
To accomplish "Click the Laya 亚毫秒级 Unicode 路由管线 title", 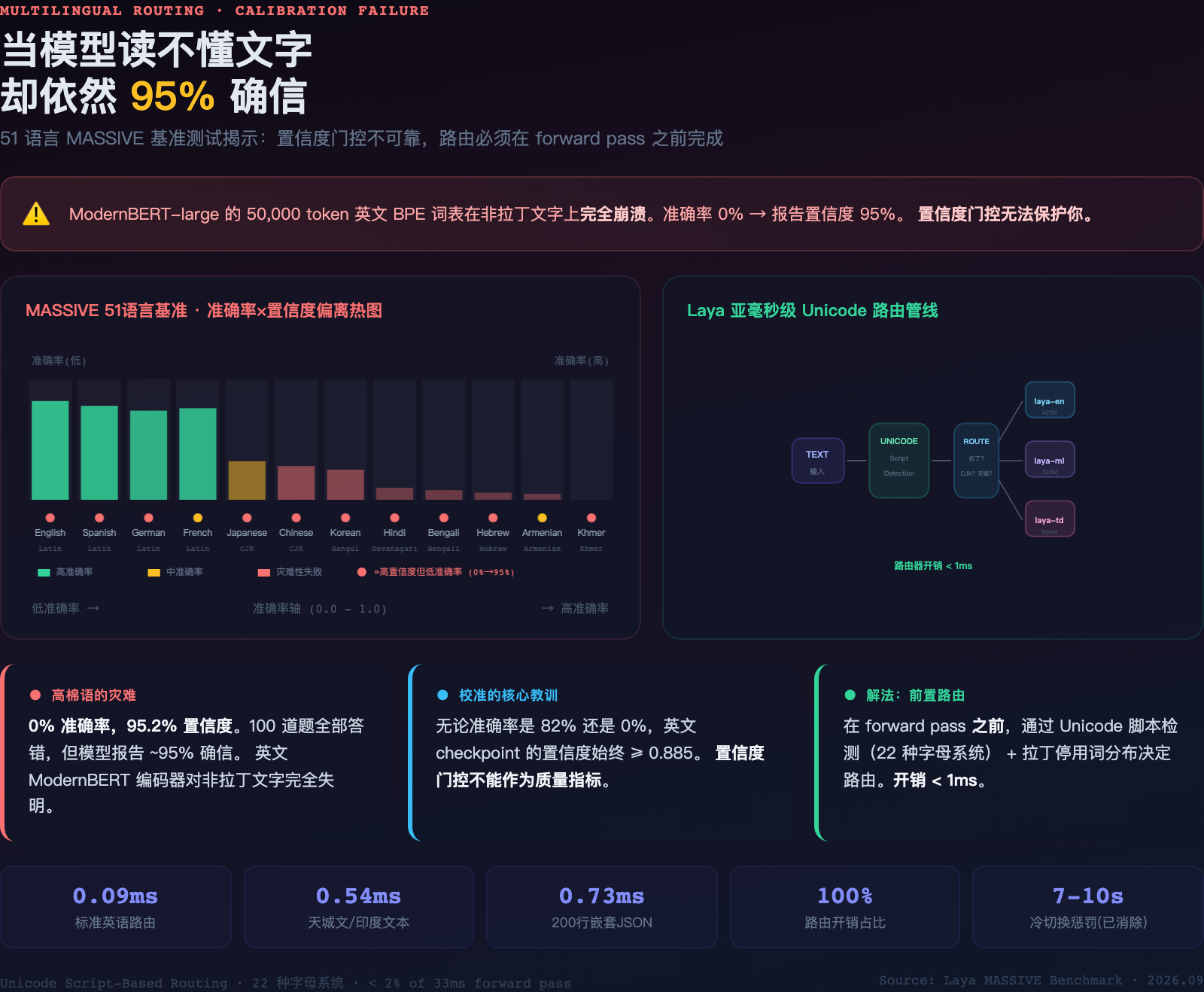I will click(x=813, y=310).
